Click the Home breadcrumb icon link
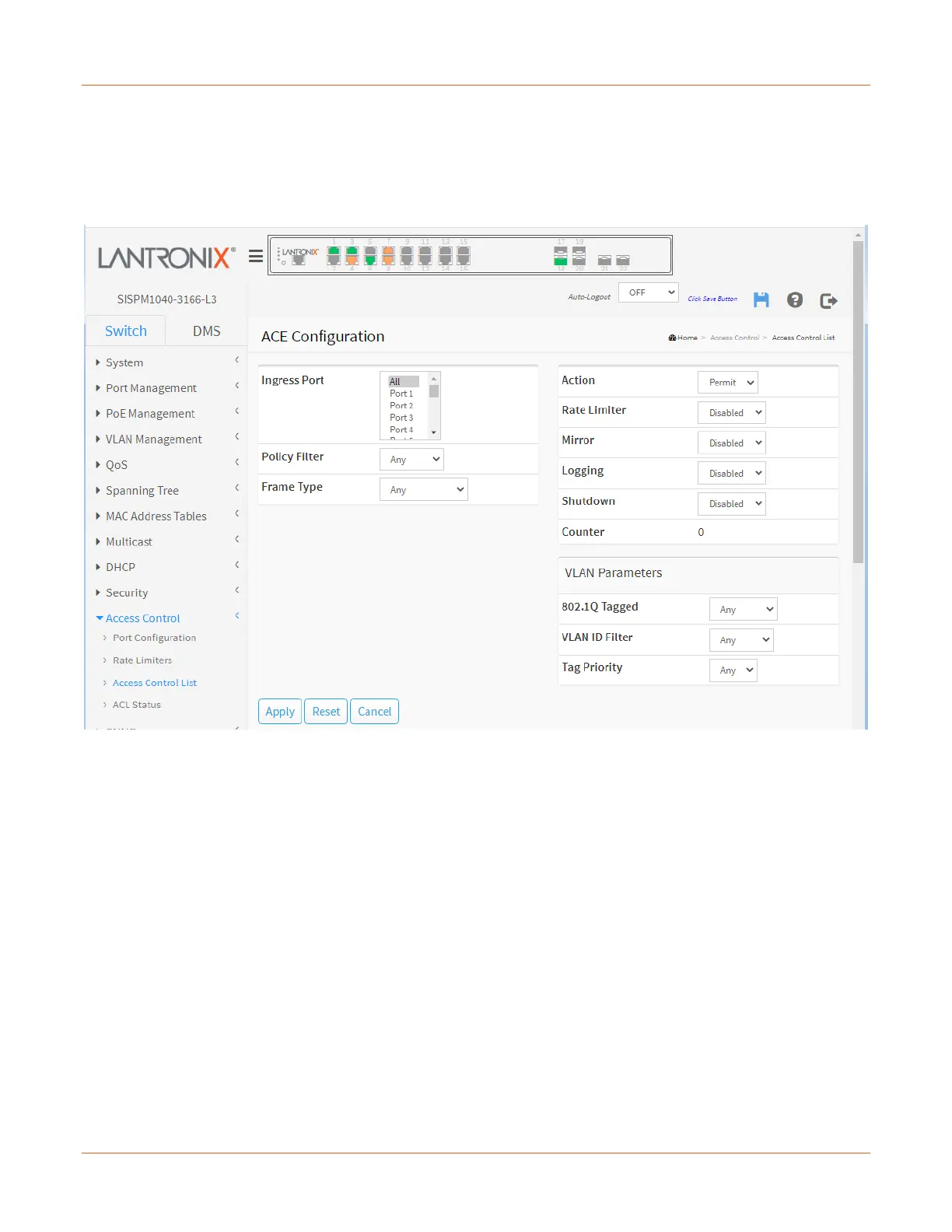This screenshot has height=1232, width=952. [683, 338]
